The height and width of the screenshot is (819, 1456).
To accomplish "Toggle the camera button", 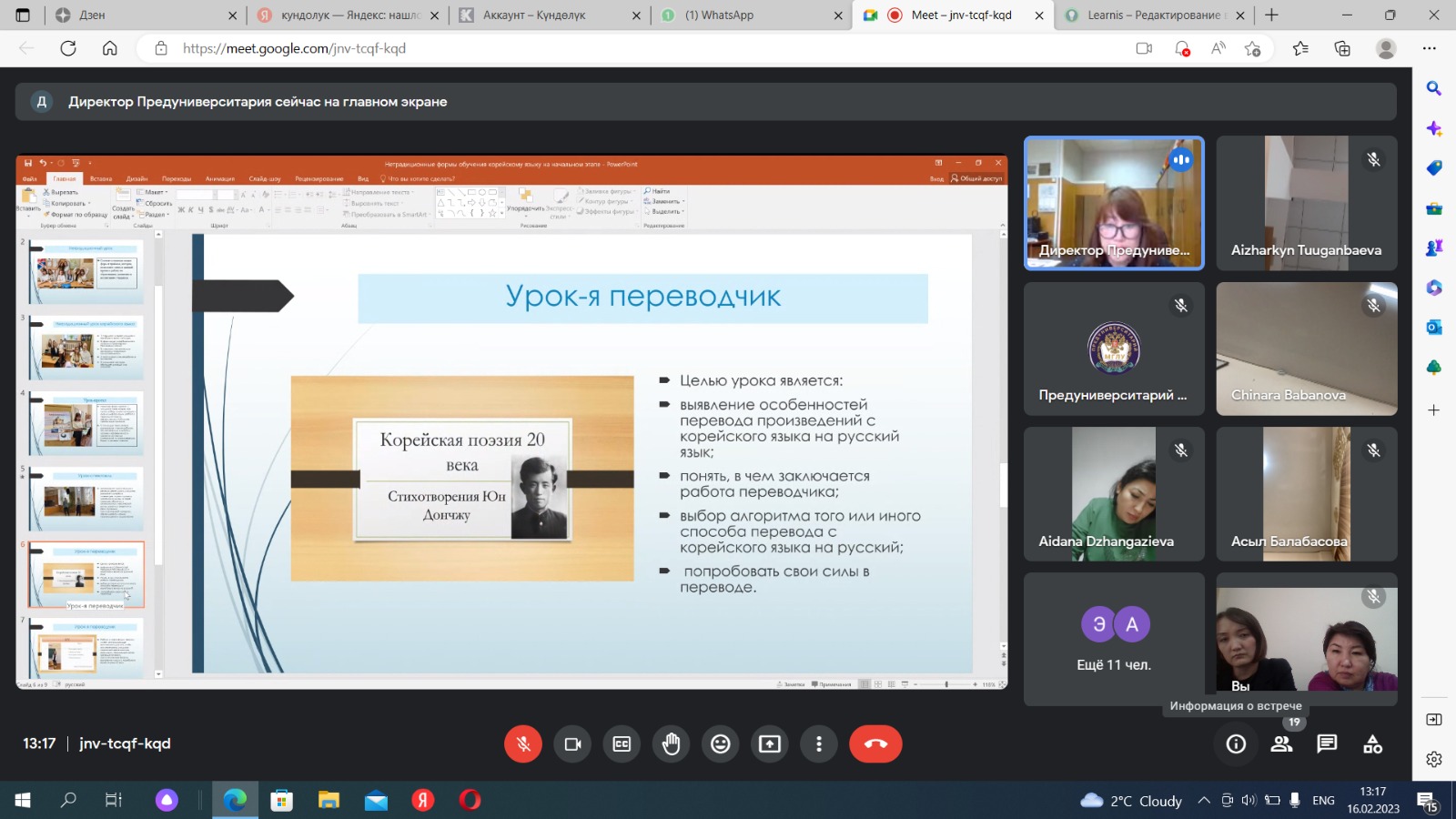I will point(572,744).
